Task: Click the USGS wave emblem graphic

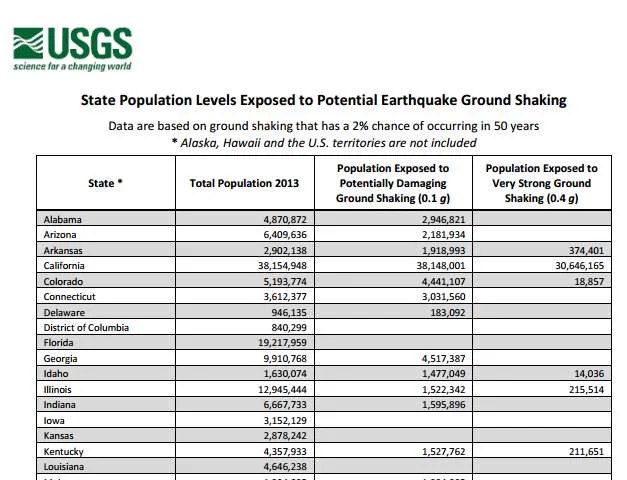Action: pos(28,43)
